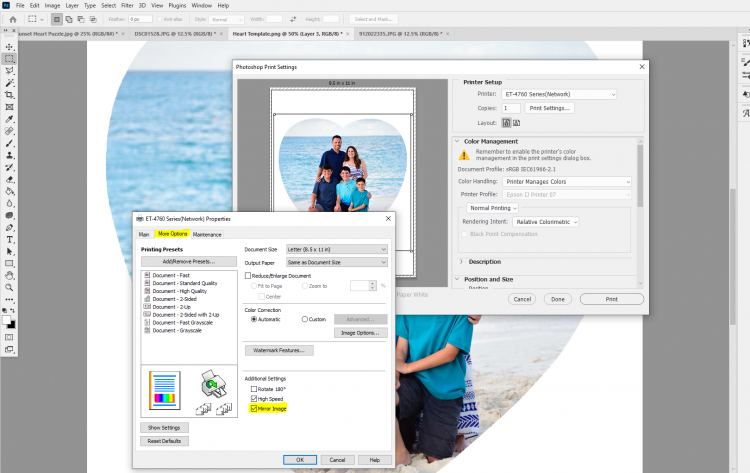
Task: Select the Frame tool
Action: pyautogui.click(x=9, y=107)
